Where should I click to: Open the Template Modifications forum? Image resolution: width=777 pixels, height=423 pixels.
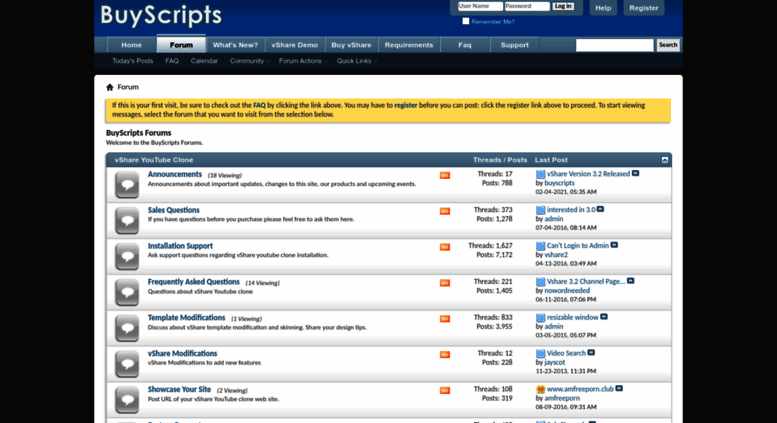point(186,317)
